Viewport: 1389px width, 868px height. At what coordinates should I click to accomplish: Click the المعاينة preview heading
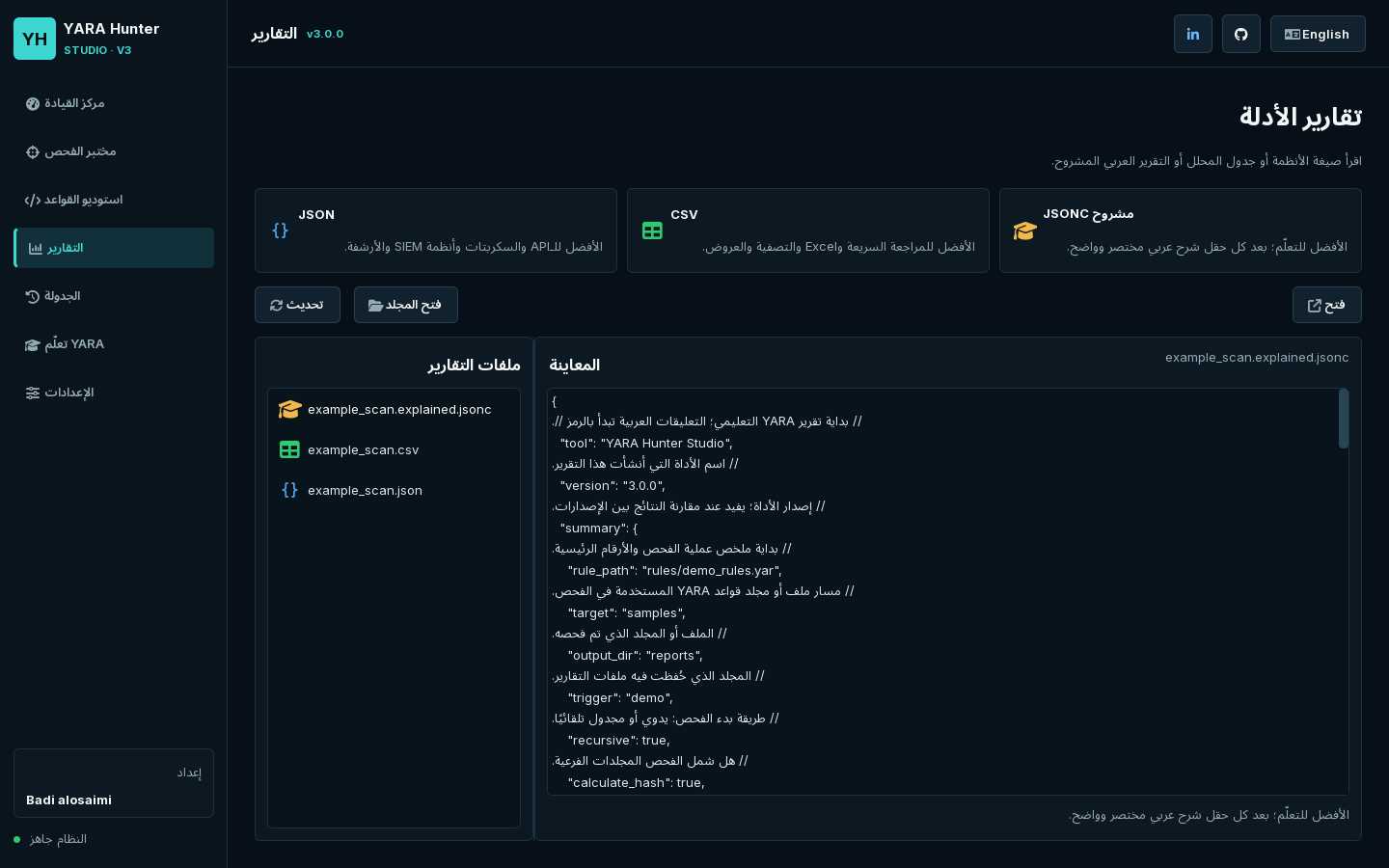point(574,365)
